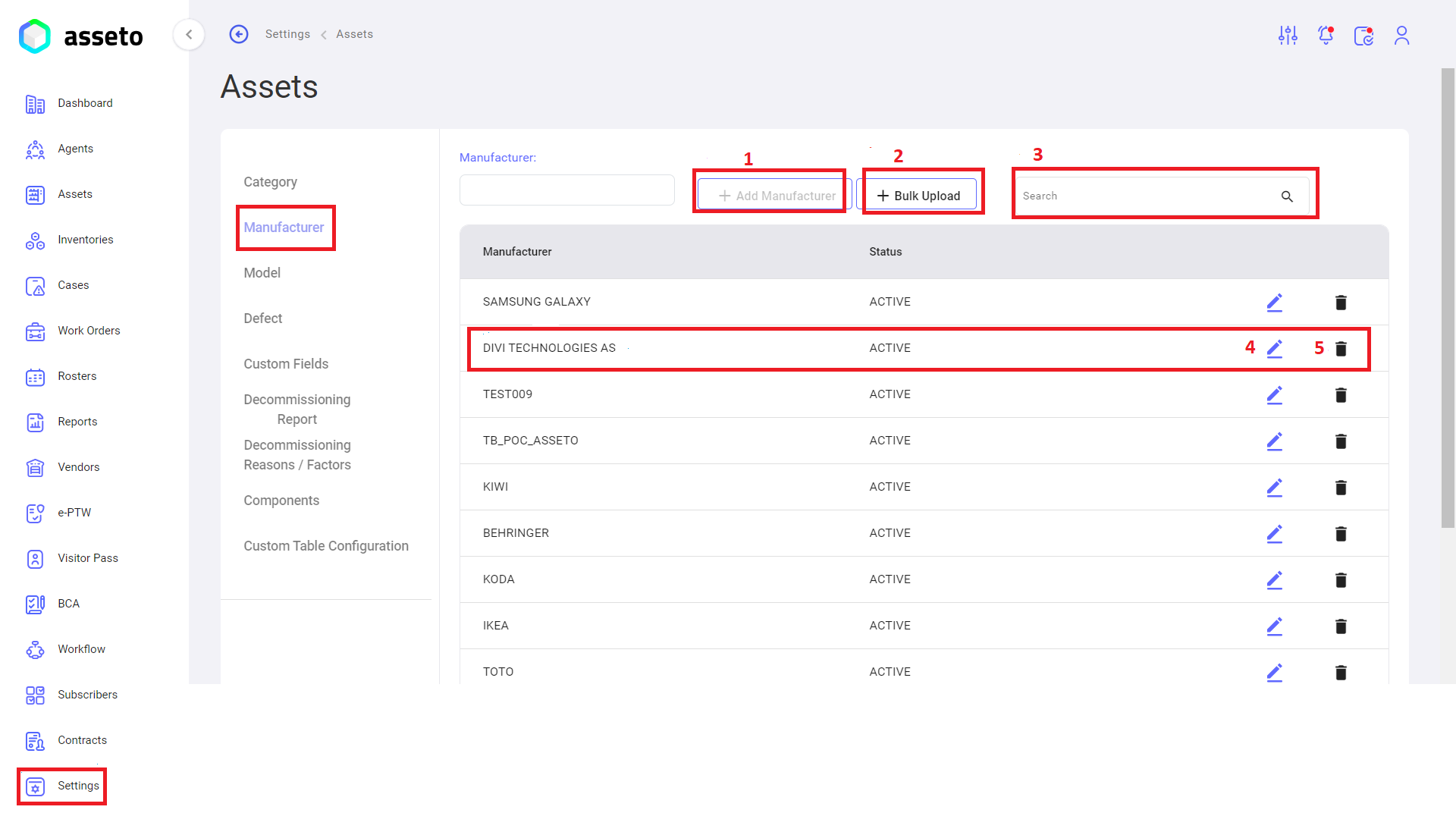The width and height of the screenshot is (1456, 813).
Task: Open the calendar tasks icon in header
Action: point(1363,35)
